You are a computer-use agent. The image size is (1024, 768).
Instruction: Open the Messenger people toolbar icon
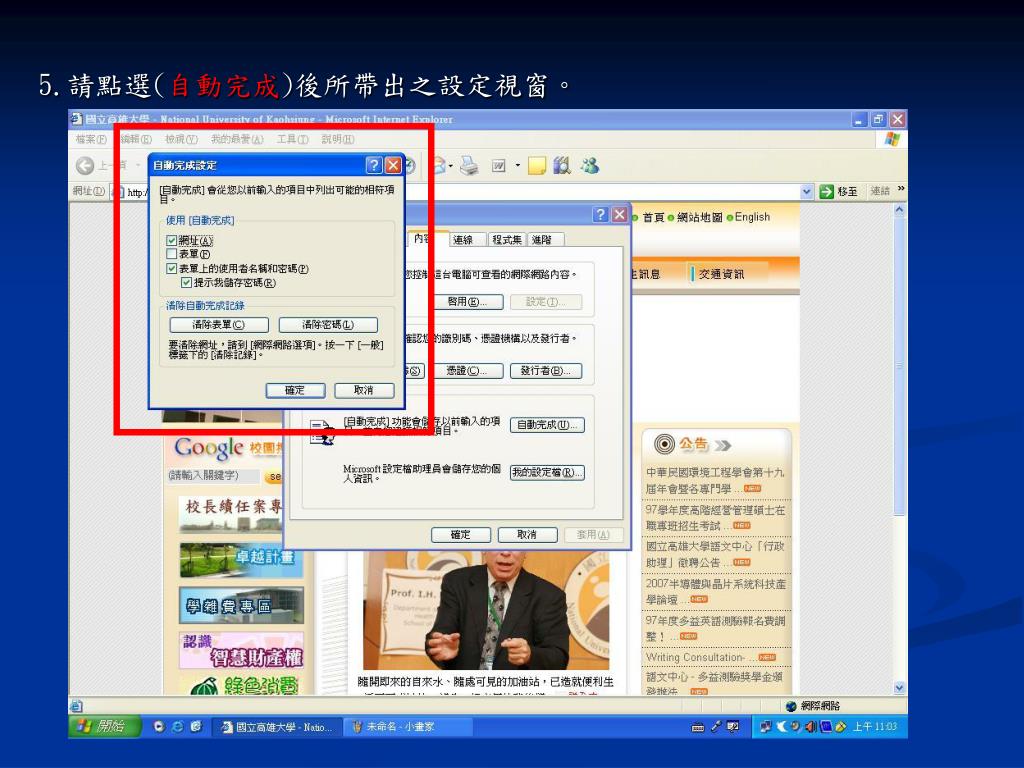pos(590,165)
